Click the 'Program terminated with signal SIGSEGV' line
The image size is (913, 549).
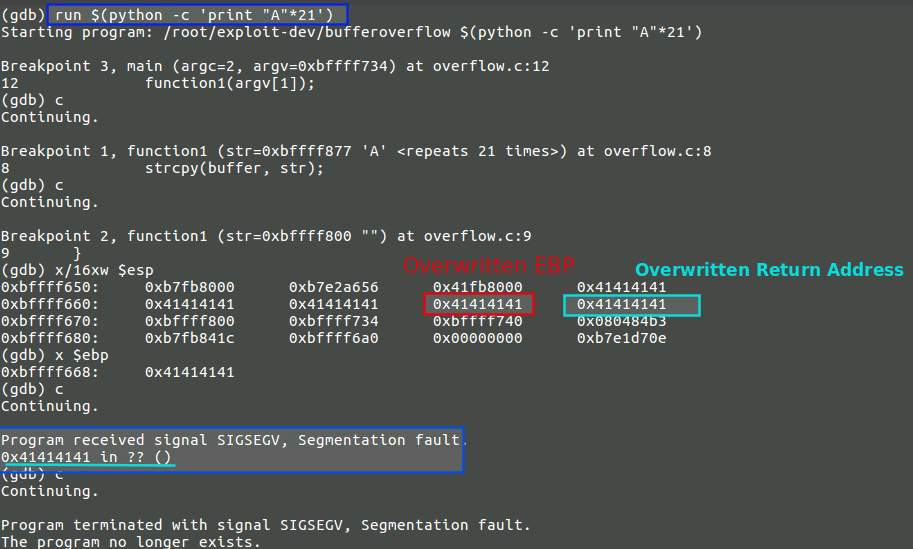pos(265,525)
